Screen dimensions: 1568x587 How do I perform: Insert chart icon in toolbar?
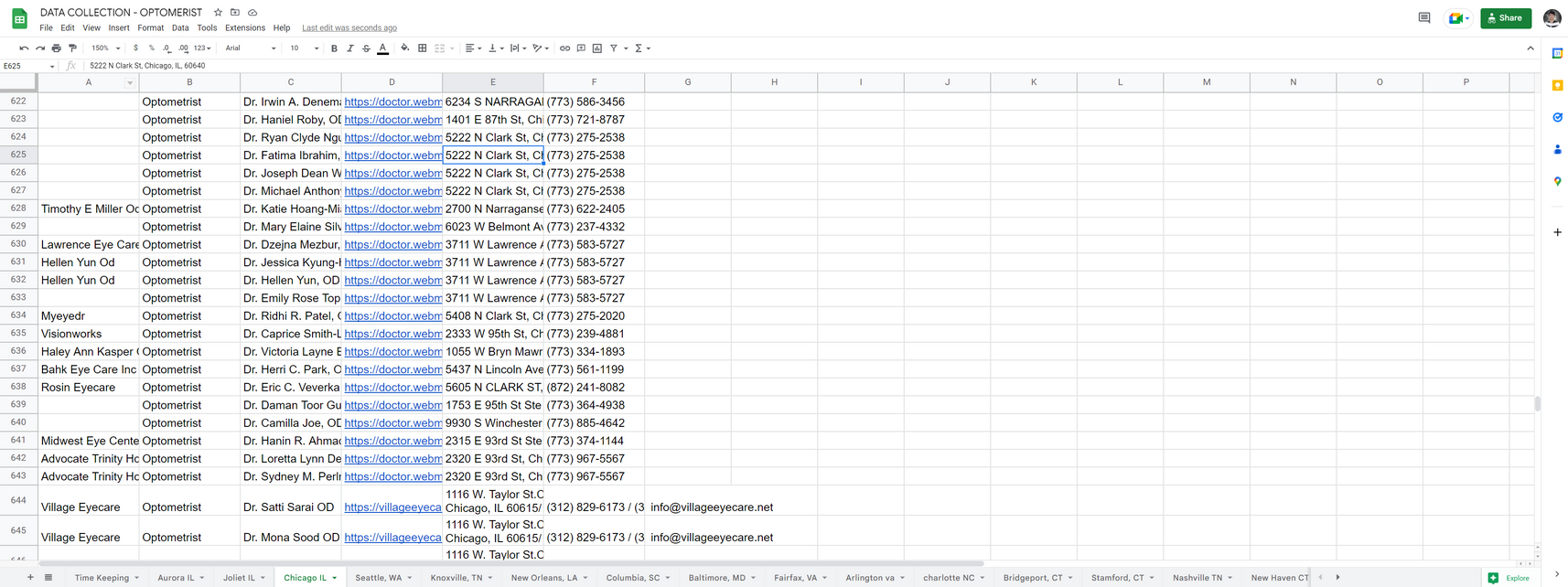pos(597,48)
